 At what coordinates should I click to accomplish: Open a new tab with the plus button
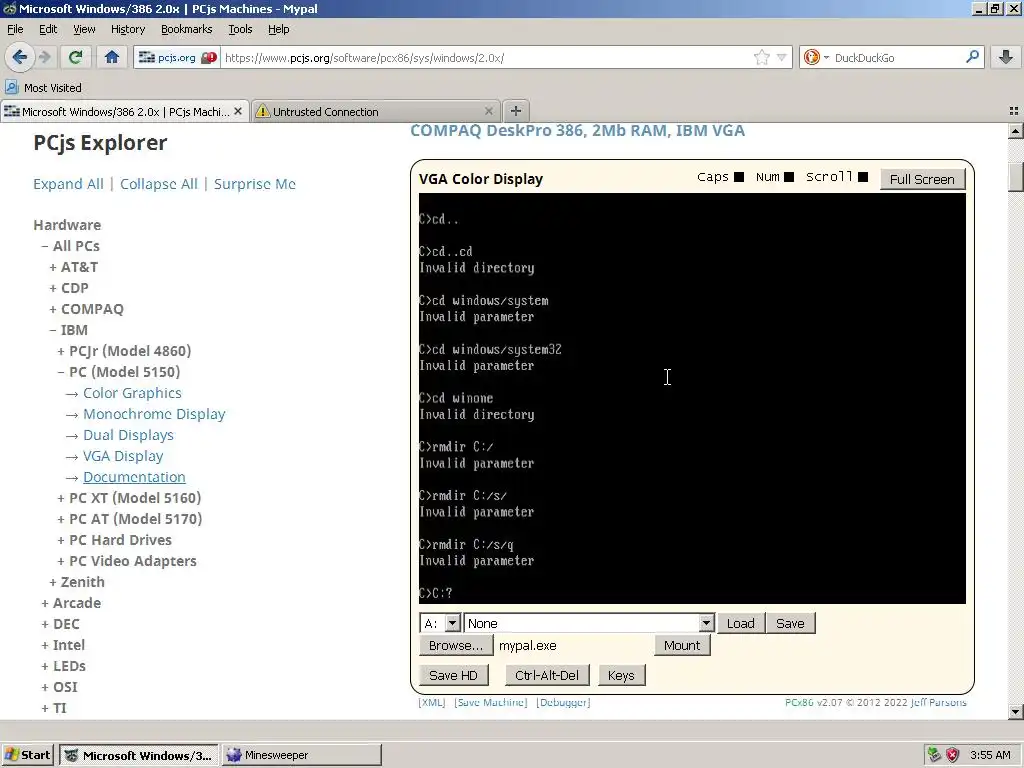point(516,111)
